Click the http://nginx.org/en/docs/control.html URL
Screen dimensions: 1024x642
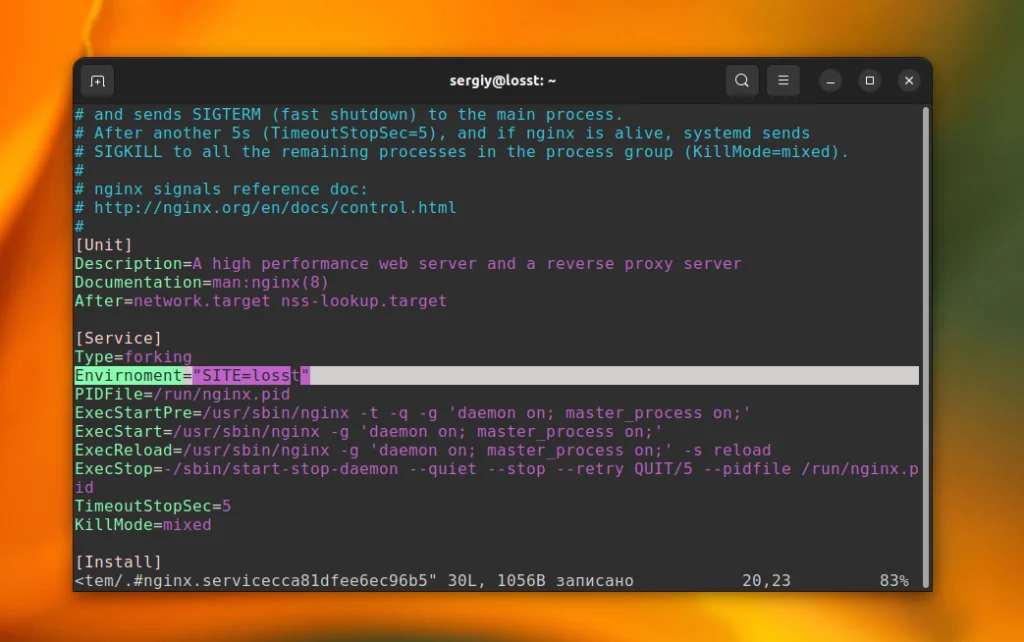(275, 208)
